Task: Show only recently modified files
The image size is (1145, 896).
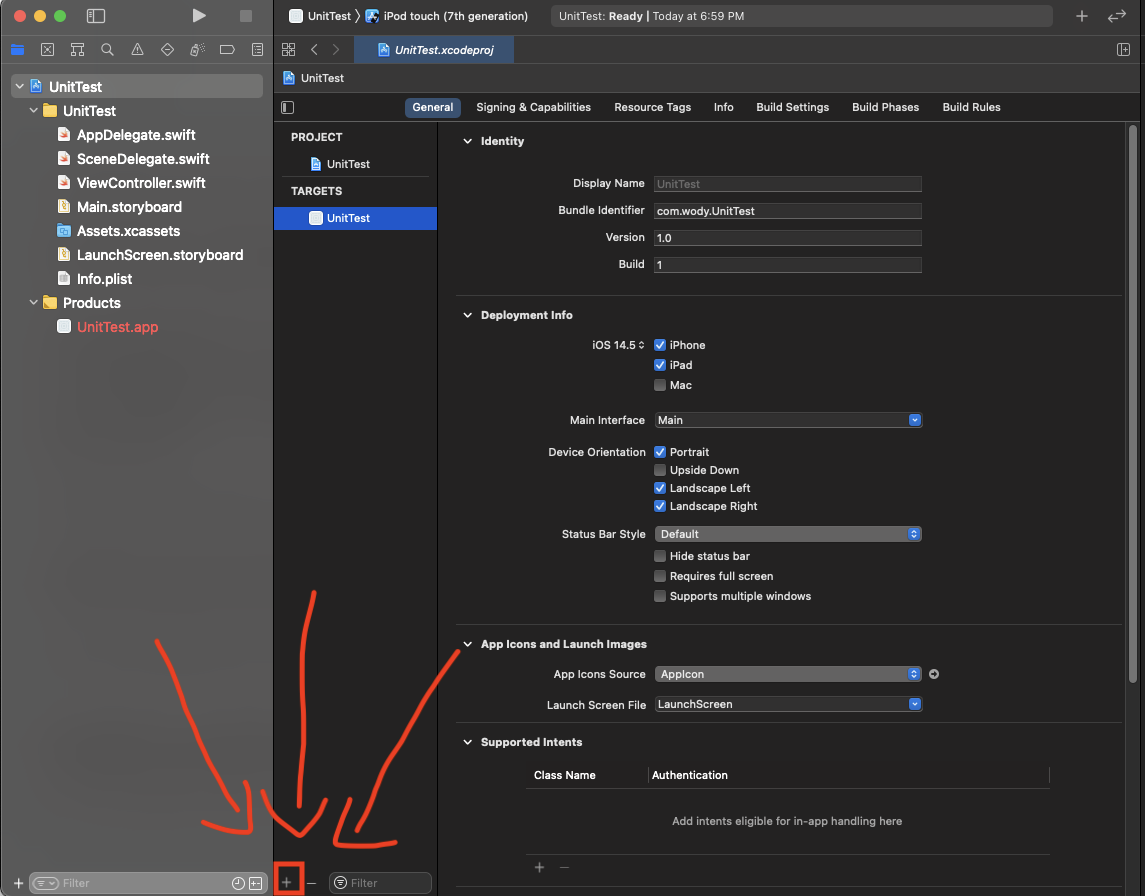Action: coord(238,884)
